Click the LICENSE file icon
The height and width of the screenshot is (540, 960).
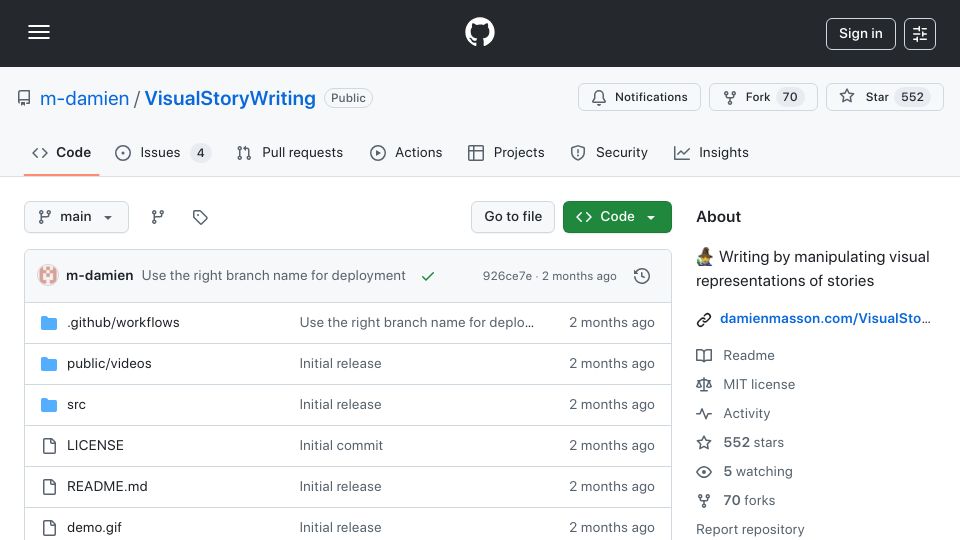point(50,446)
